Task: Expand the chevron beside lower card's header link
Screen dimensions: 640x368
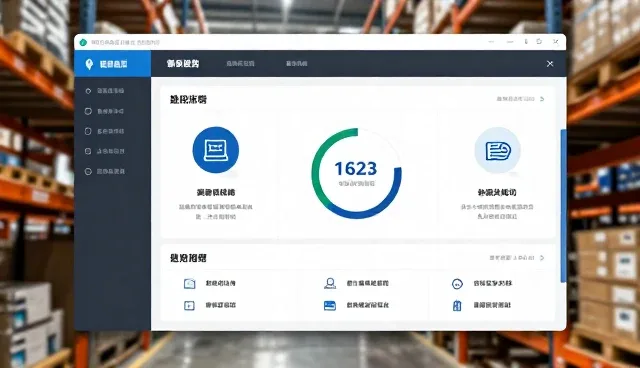Action: (542, 258)
